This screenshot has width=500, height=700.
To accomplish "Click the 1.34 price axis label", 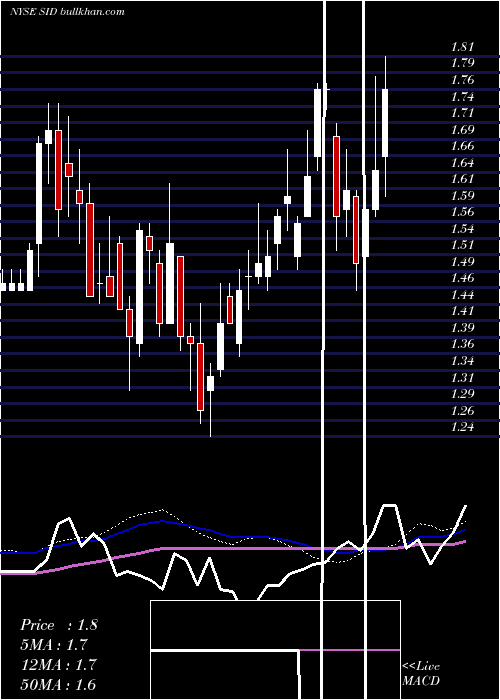I will (462, 361).
